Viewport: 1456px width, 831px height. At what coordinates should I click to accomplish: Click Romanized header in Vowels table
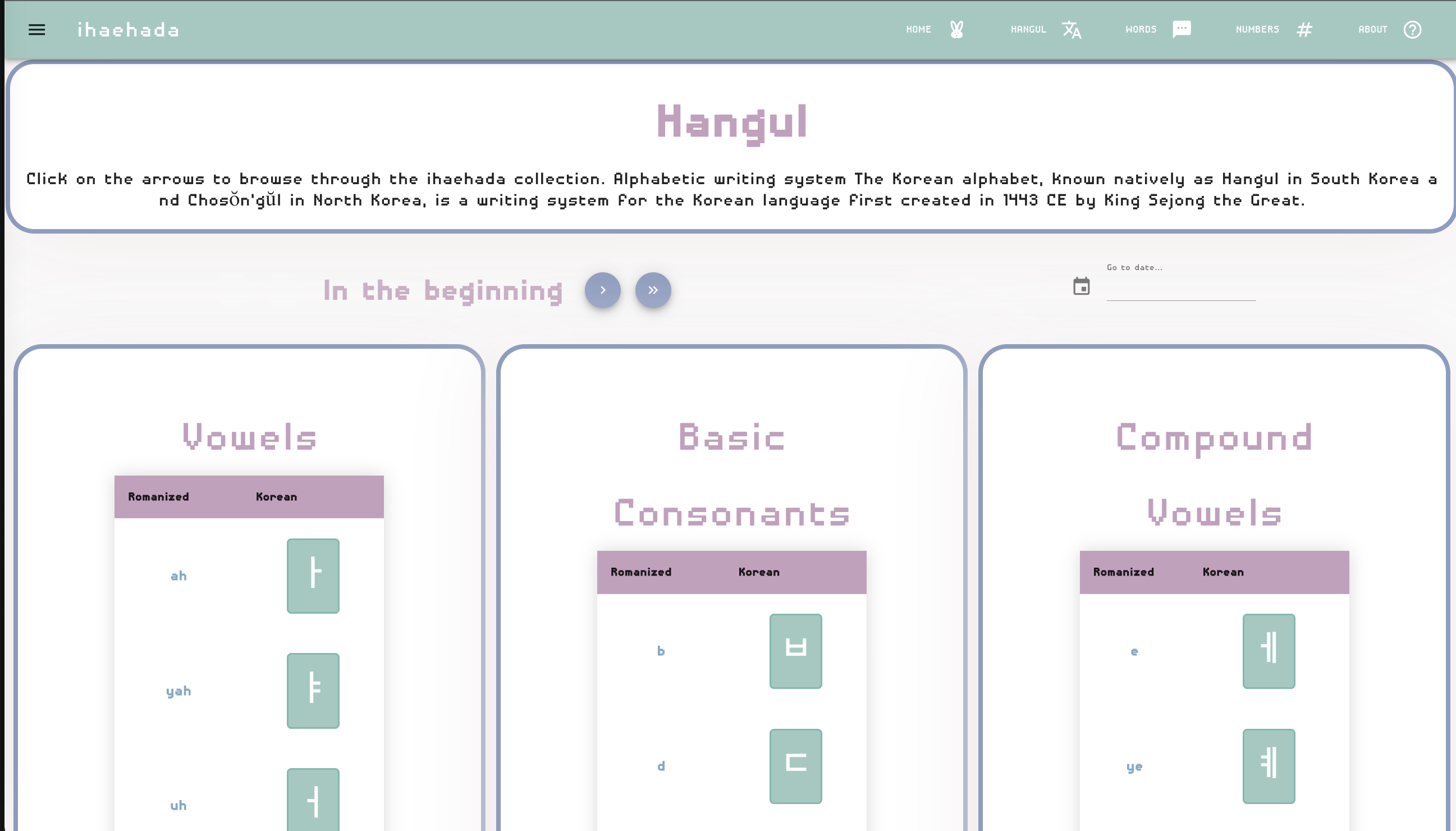click(x=159, y=496)
